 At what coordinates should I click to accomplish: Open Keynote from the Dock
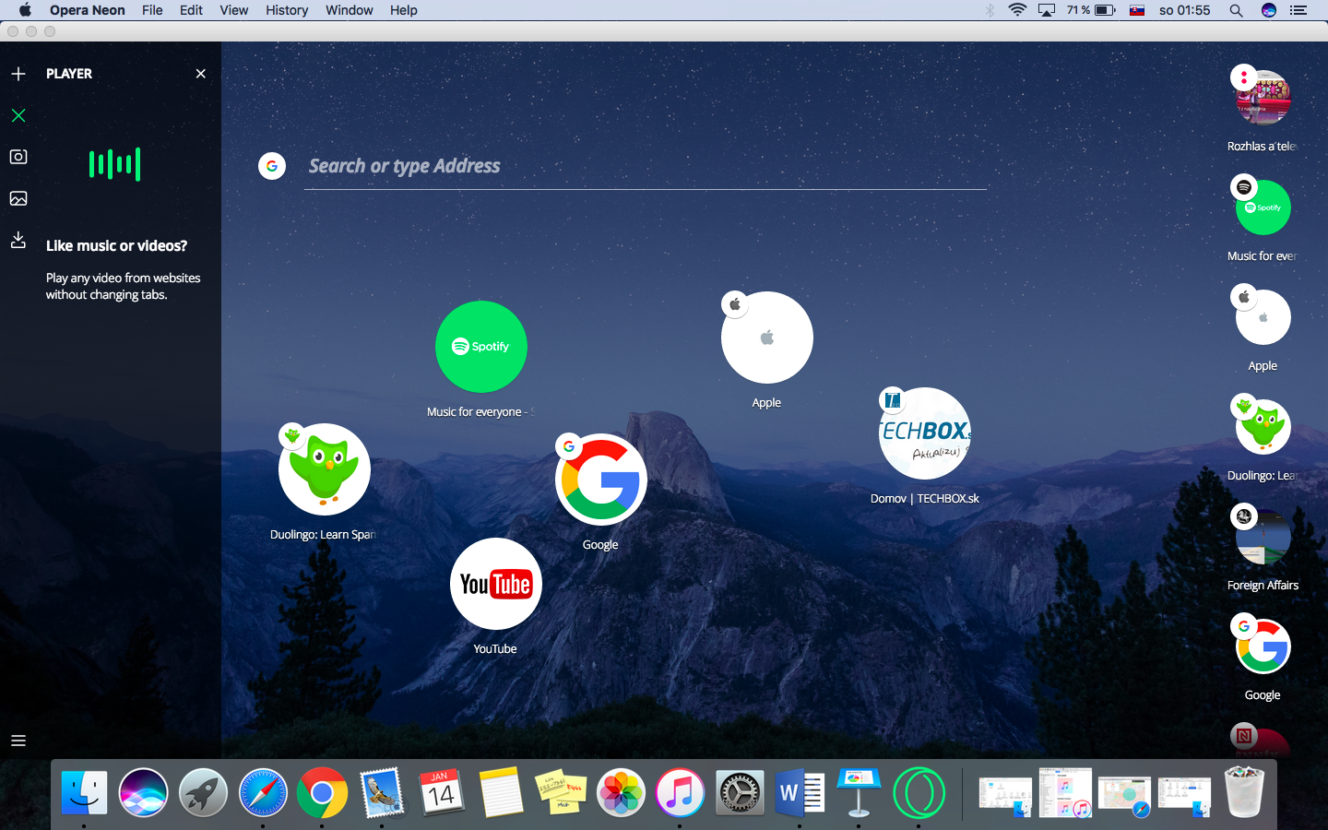(859, 793)
